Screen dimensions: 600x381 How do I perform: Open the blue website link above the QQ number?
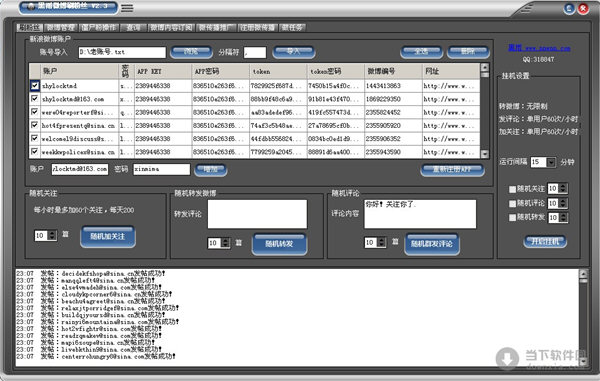(x=539, y=48)
